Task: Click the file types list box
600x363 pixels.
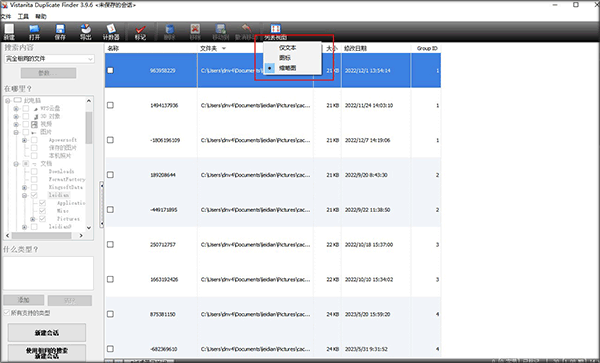Action: coord(48,273)
